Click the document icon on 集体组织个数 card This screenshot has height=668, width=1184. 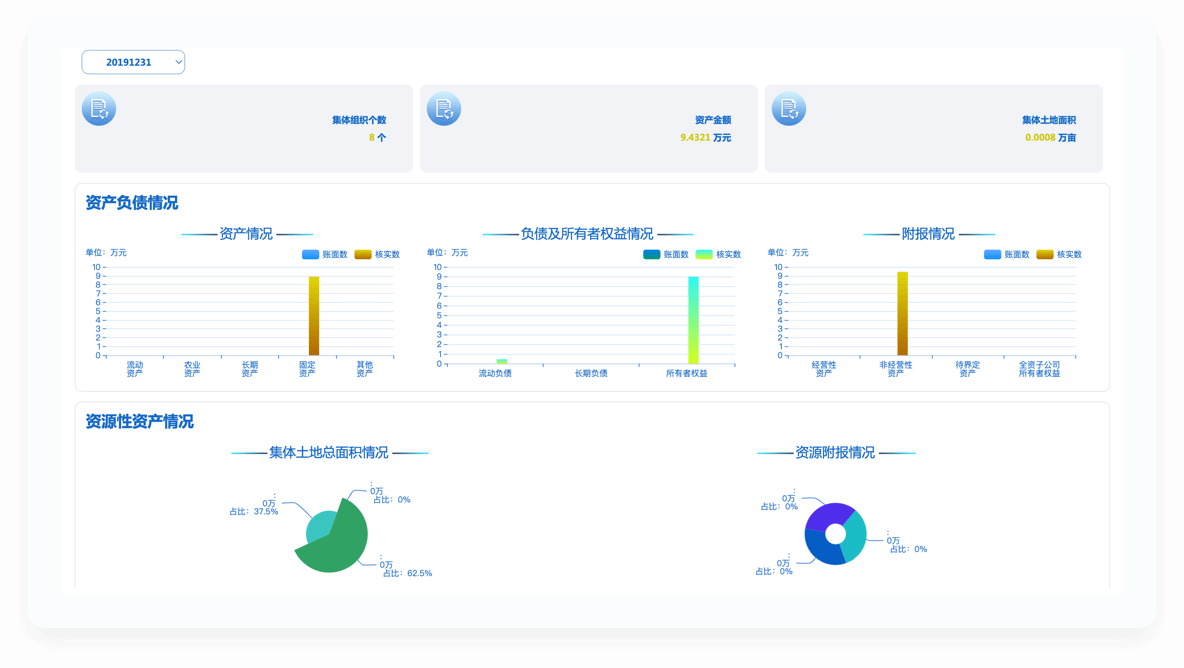(x=99, y=109)
